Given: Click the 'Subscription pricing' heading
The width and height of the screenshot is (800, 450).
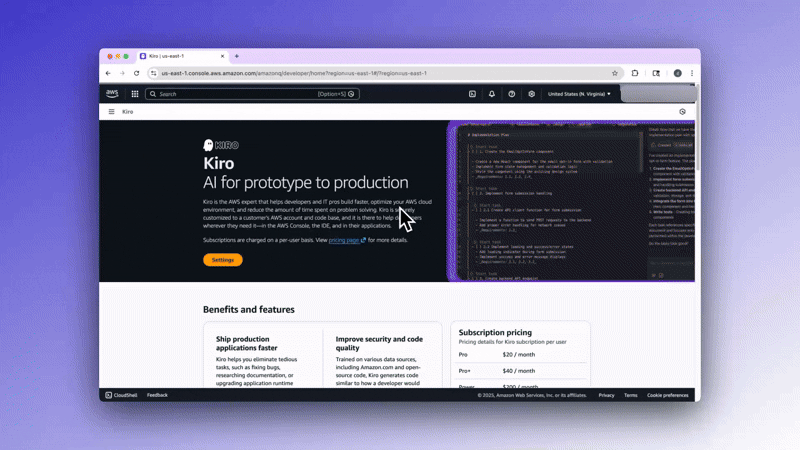Looking at the screenshot, I should [495, 332].
